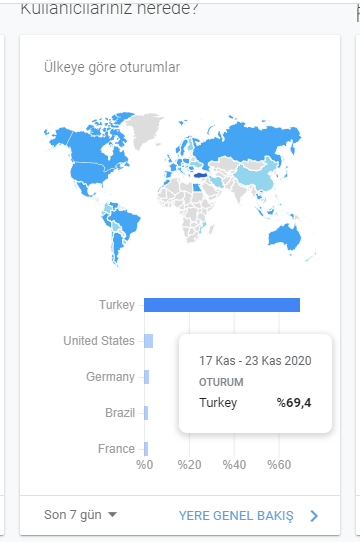Select the United States bar in the chart

click(x=148, y=341)
